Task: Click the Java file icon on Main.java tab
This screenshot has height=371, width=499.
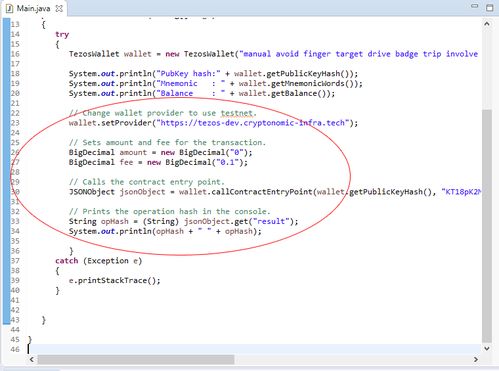Action: click(x=10, y=9)
